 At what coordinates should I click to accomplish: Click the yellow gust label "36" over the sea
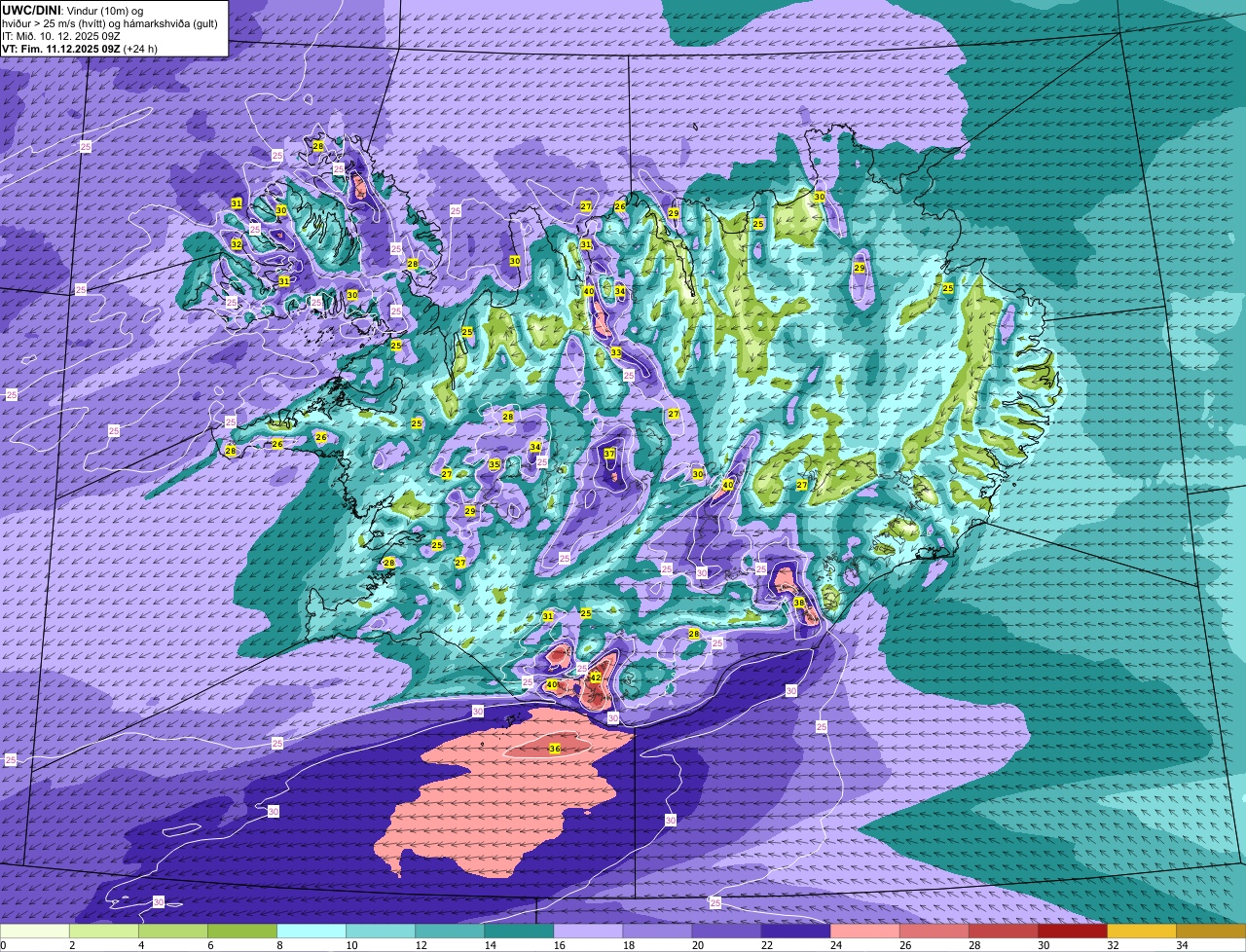(x=555, y=749)
